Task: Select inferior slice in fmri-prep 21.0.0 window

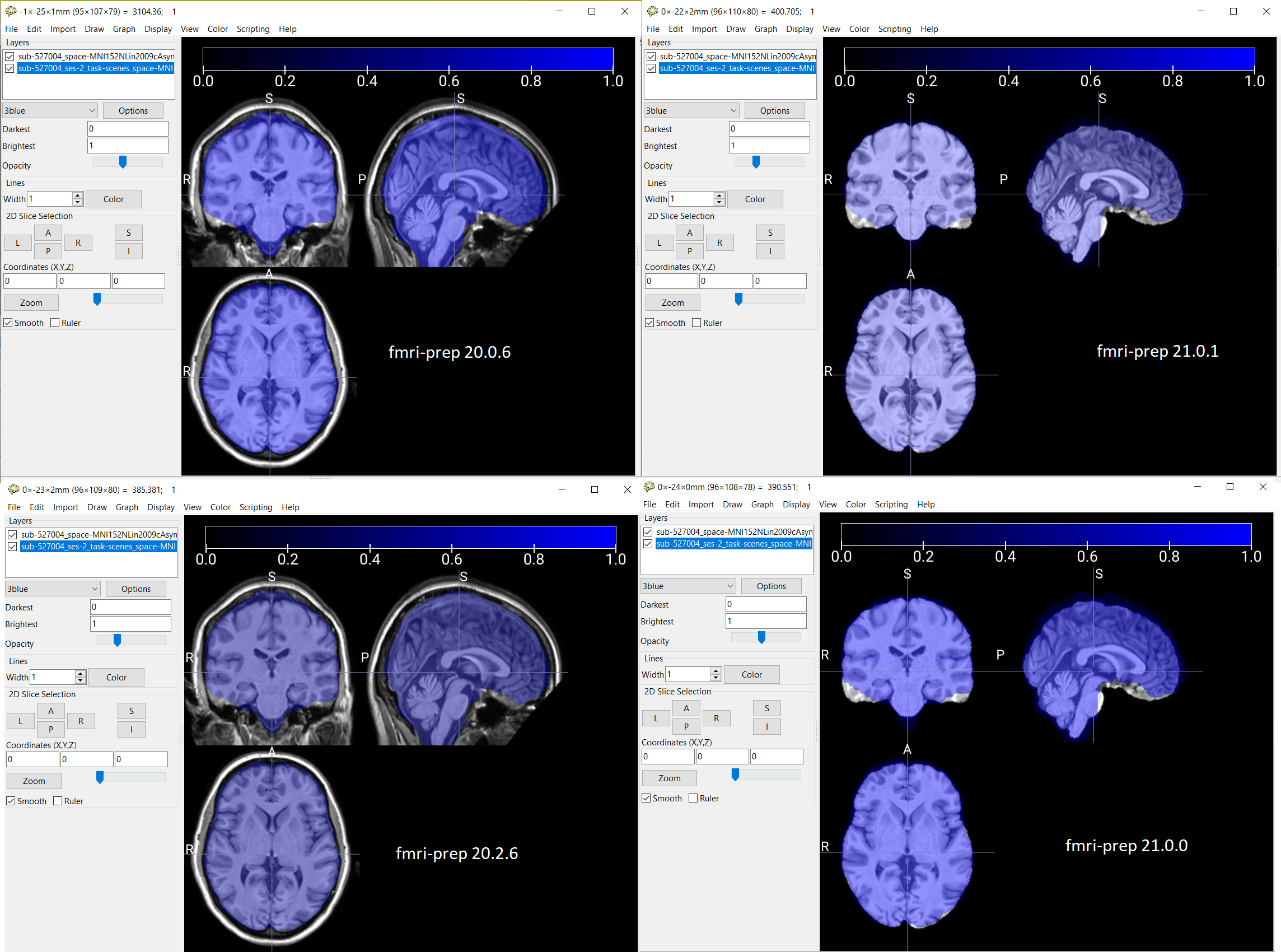Action: [766, 726]
